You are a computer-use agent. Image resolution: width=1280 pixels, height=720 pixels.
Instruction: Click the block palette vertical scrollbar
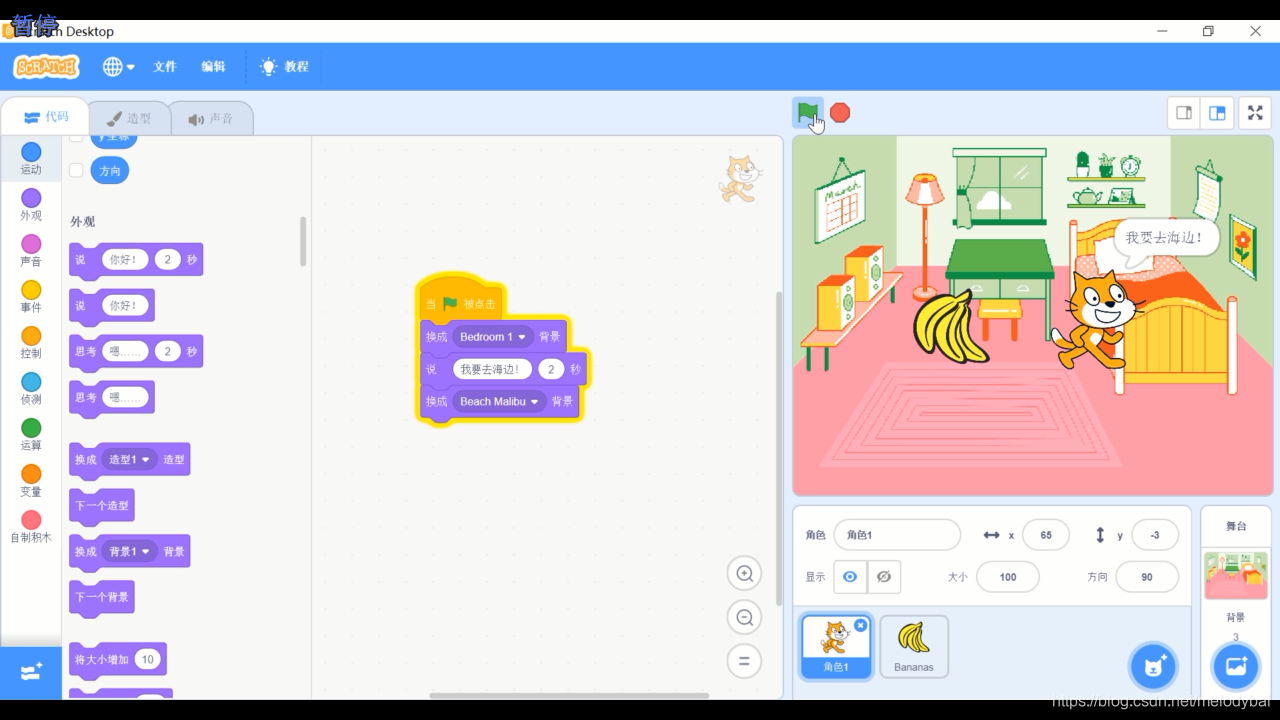[303, 241]
